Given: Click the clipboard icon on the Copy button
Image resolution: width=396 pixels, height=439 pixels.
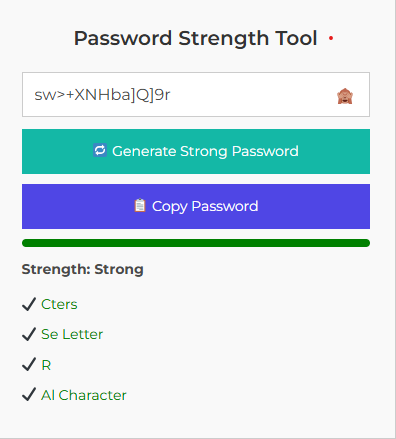Looking at the screenshot, I should (x=140, y=205).
